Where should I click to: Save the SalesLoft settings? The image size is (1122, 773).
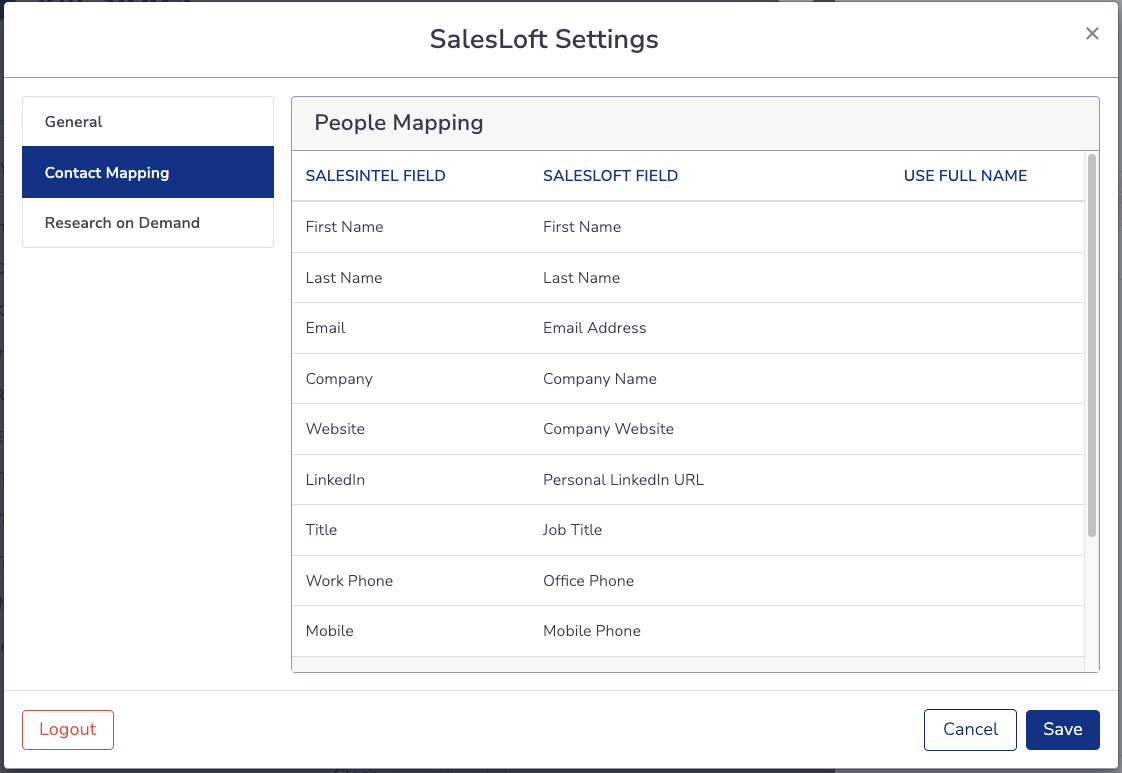point(1063,729)
